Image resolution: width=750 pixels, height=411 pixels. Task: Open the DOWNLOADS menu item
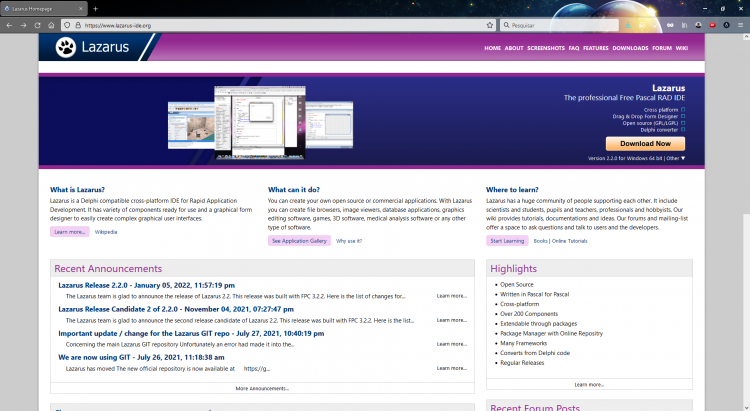630,48
